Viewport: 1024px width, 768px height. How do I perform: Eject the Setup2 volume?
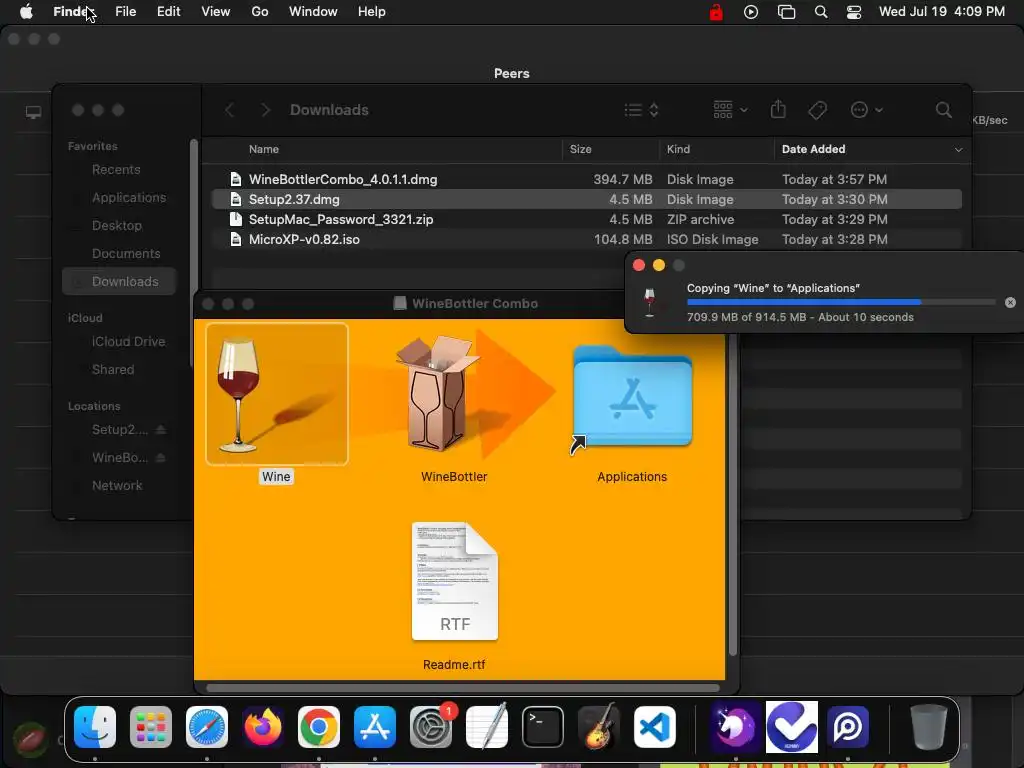pos(161,429)
